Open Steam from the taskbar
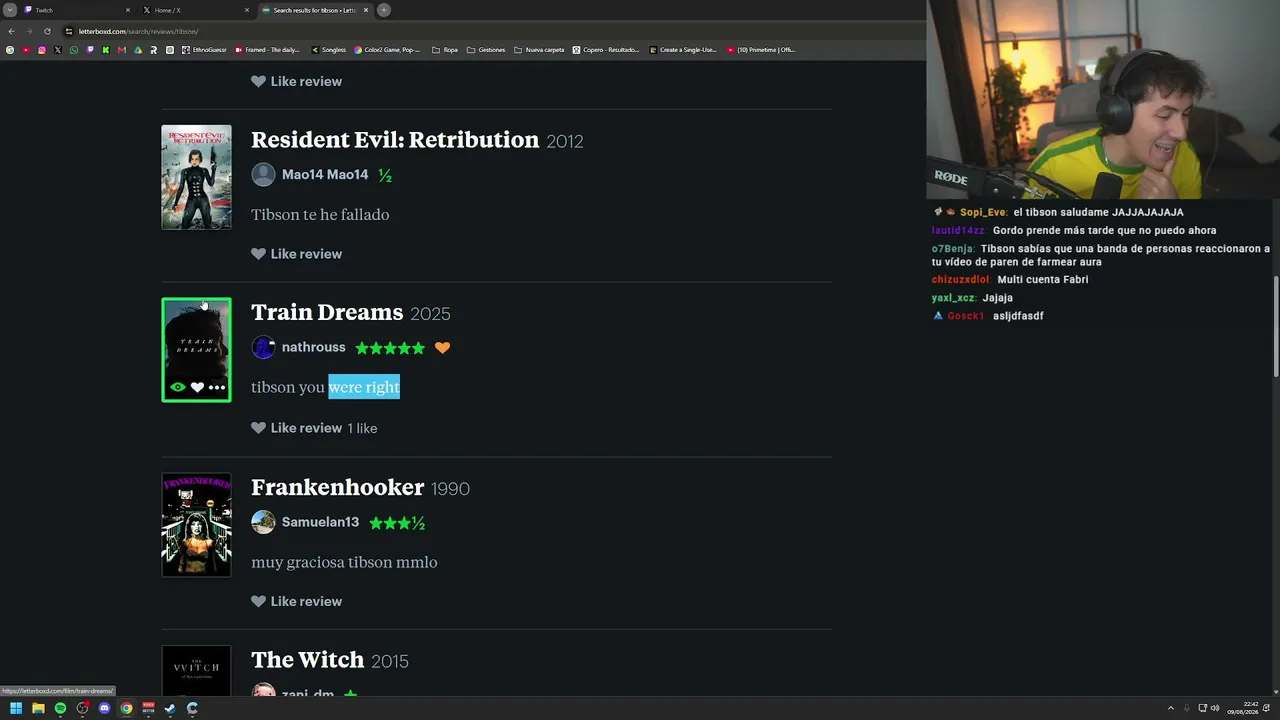1280x720 pixels. [x=170, y=708]
